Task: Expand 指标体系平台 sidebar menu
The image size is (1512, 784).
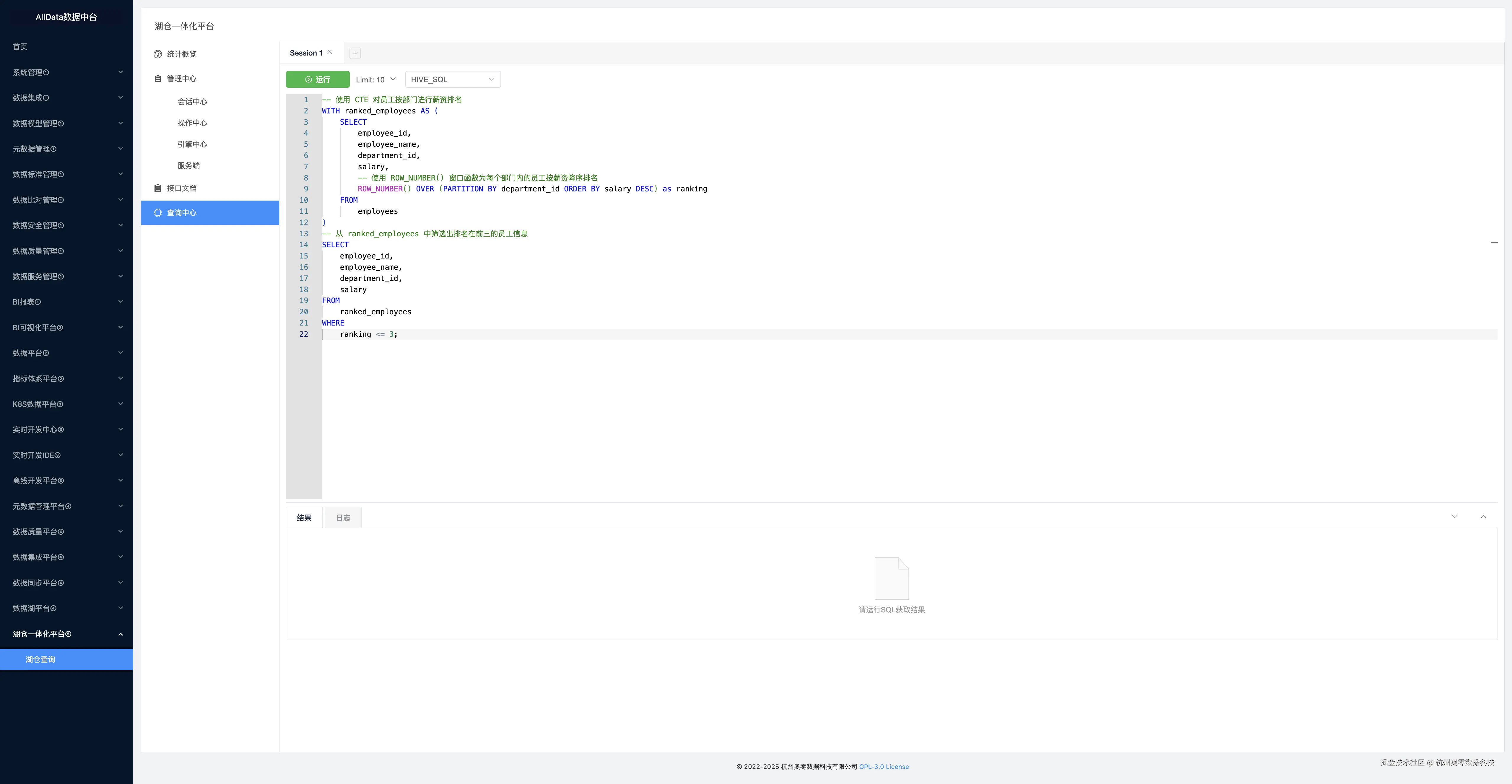Action: coord(66,378)
